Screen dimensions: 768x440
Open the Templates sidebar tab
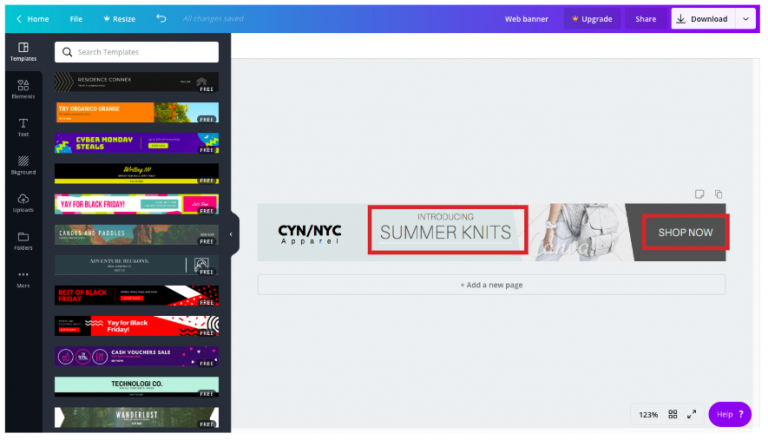click(x=23, y=51)
